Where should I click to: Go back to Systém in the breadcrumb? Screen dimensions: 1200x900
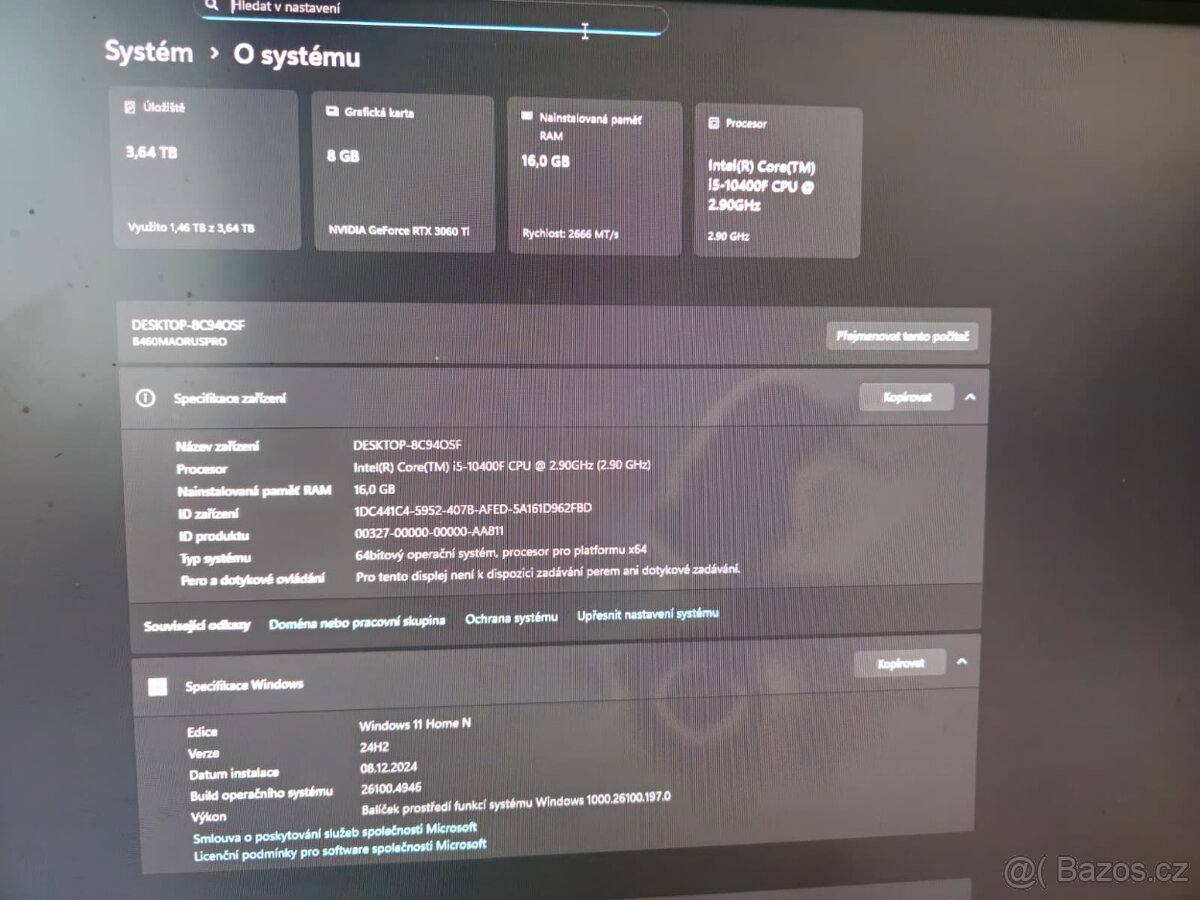pyautogui.click(x=148, y=53)
